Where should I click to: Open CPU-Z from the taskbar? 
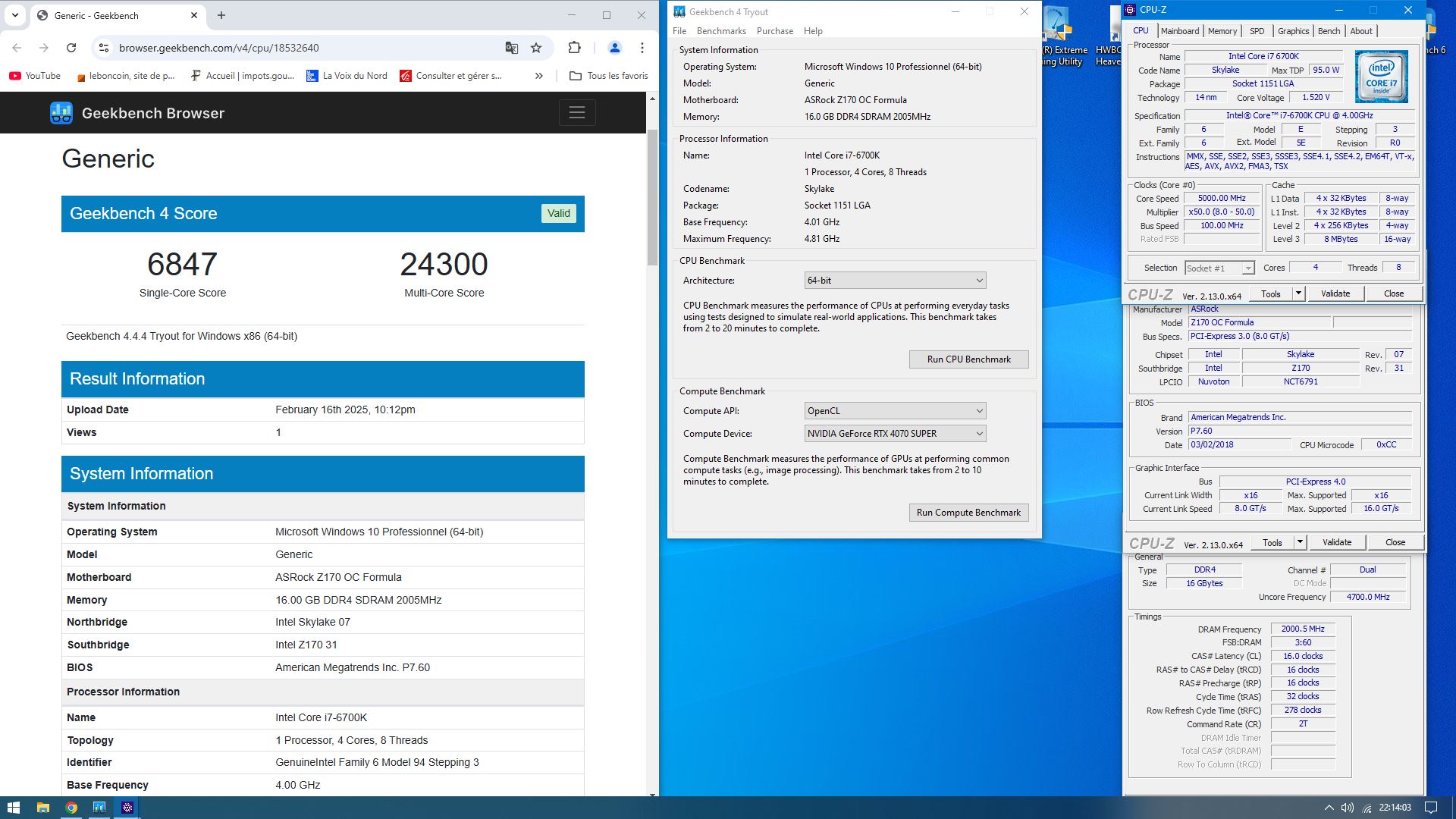pos(127,808)
